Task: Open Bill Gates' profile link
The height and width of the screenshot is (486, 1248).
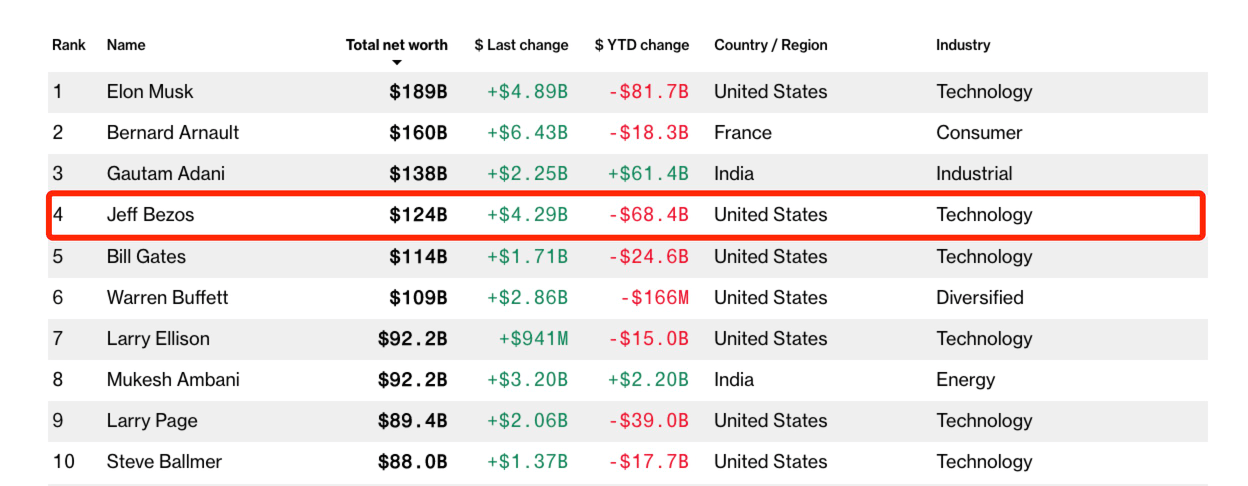Action: [146, 257]
